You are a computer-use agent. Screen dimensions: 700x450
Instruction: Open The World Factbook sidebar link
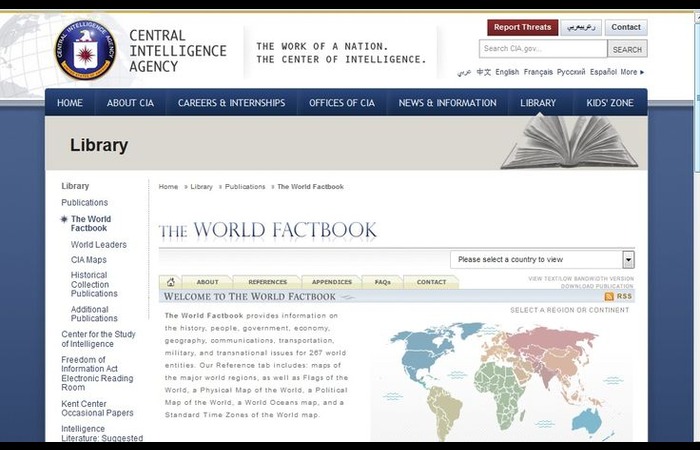coord(91,224)
